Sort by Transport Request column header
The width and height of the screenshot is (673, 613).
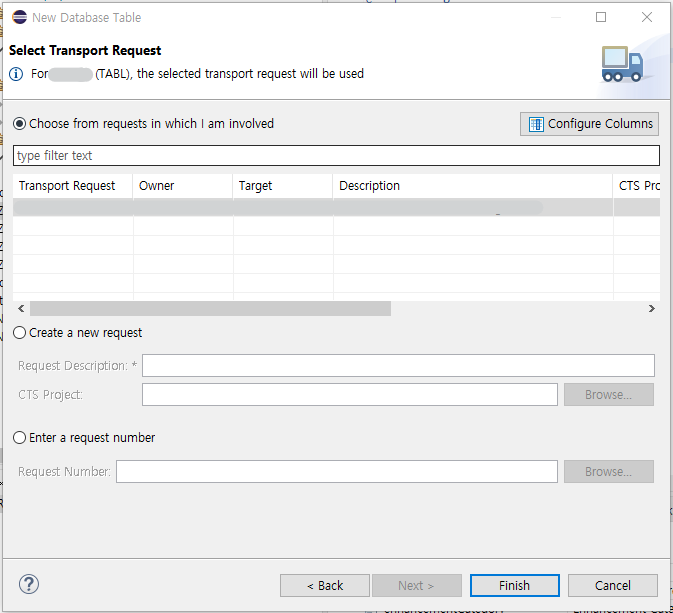[68, 186]
